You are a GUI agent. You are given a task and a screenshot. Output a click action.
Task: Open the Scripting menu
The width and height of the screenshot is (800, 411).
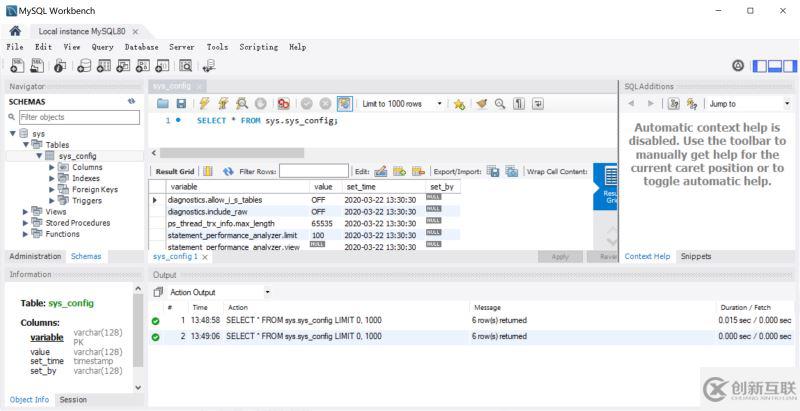[x=259, y=47]
